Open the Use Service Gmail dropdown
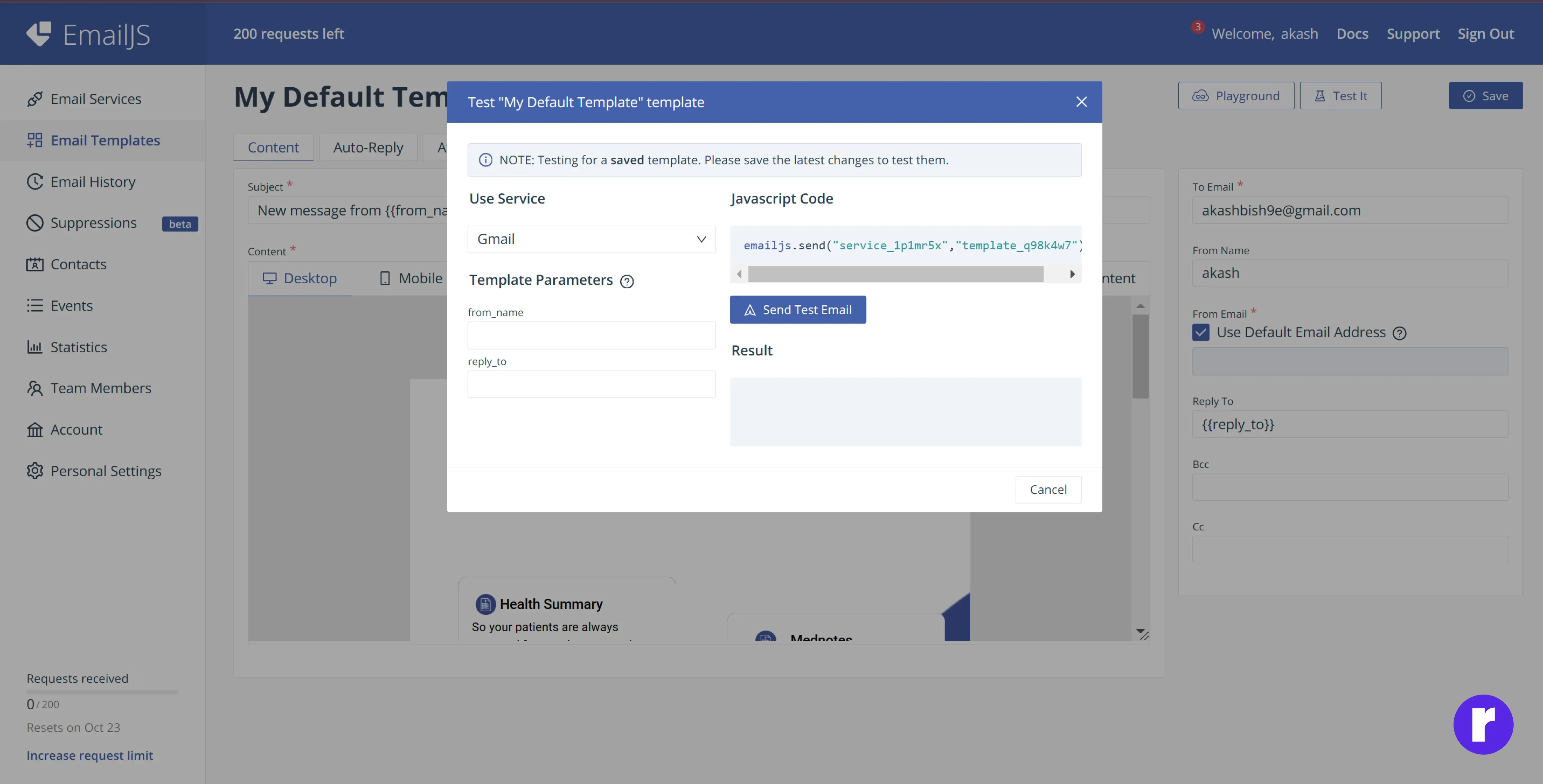 pyautogui.click(x=591, y=239)
